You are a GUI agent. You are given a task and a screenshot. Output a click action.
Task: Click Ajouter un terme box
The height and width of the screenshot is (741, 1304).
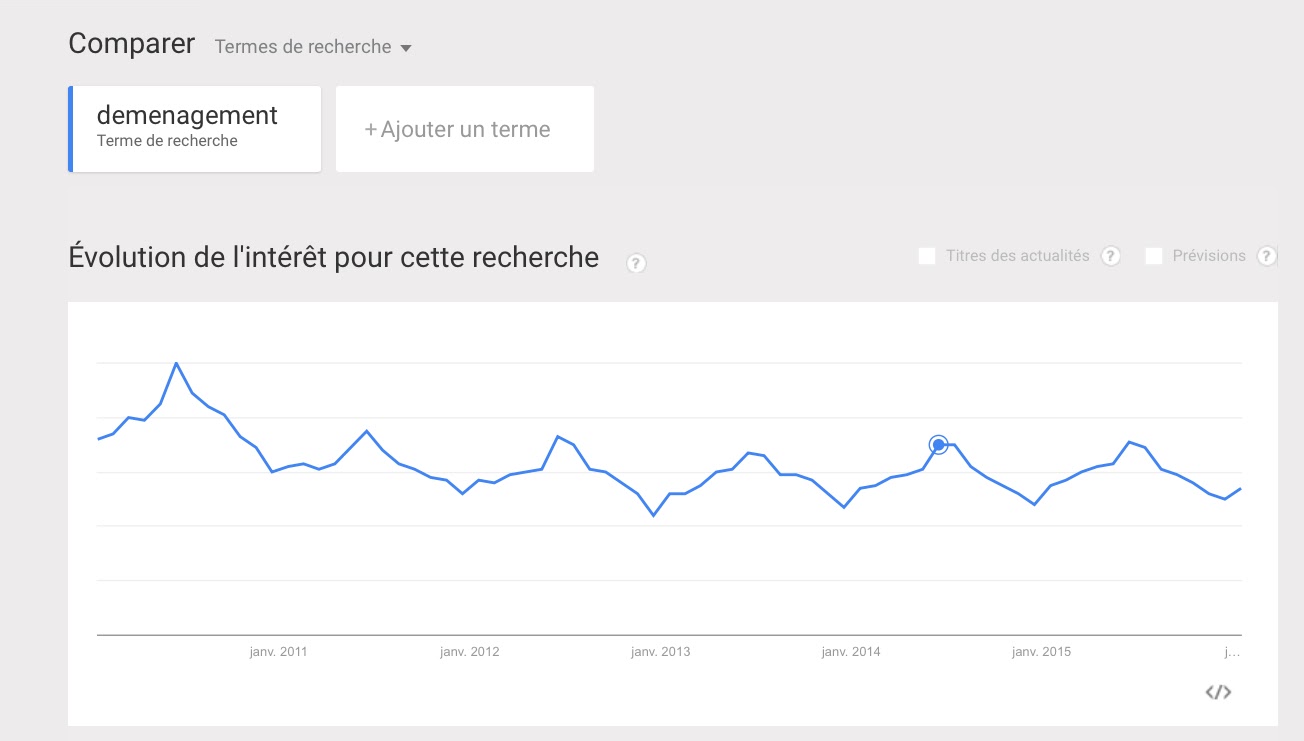[465, 129]
